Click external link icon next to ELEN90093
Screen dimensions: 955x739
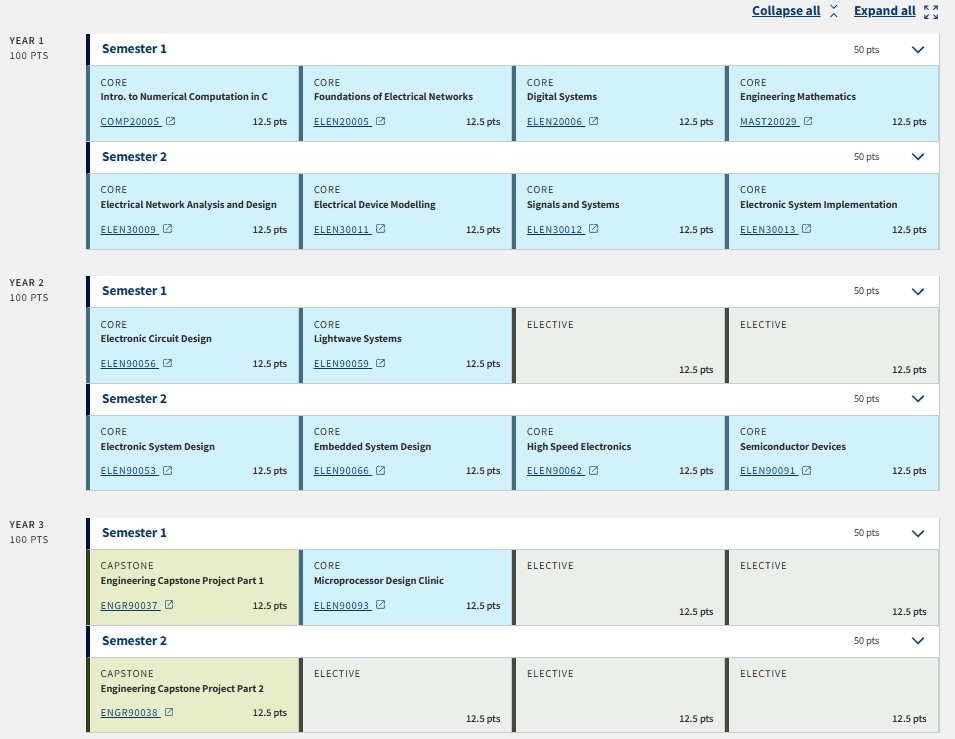pos(380,605)
